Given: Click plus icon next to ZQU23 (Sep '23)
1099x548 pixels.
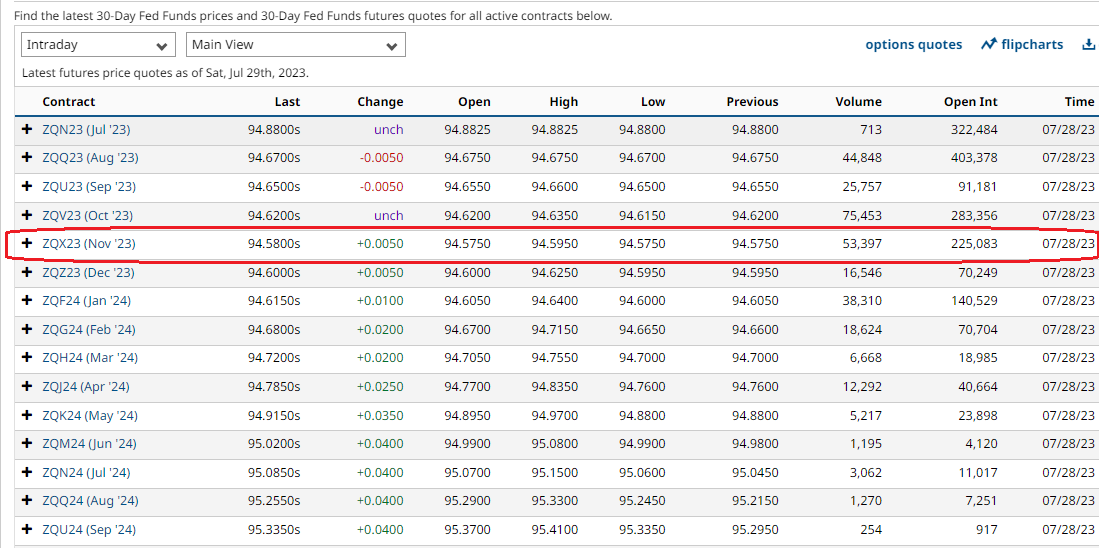Looking at the screenshot, I should [27, 187].
